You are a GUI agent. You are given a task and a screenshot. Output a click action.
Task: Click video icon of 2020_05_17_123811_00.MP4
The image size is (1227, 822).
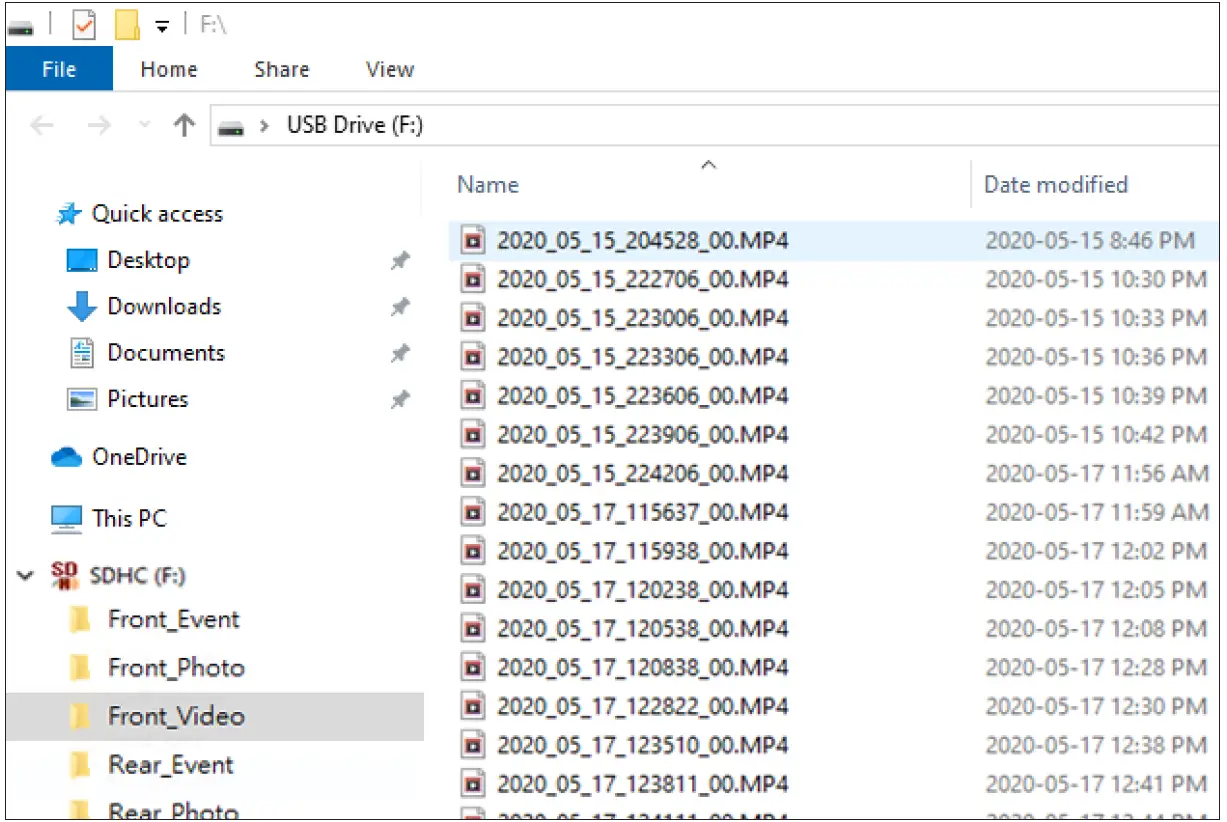coord(474,784)
